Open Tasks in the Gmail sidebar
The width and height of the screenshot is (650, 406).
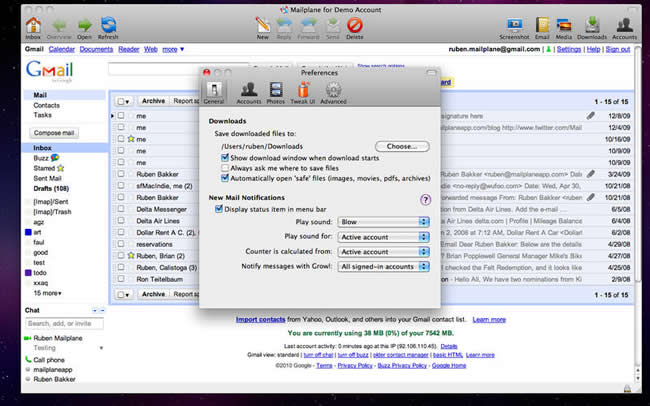click(x=42, y=115)
